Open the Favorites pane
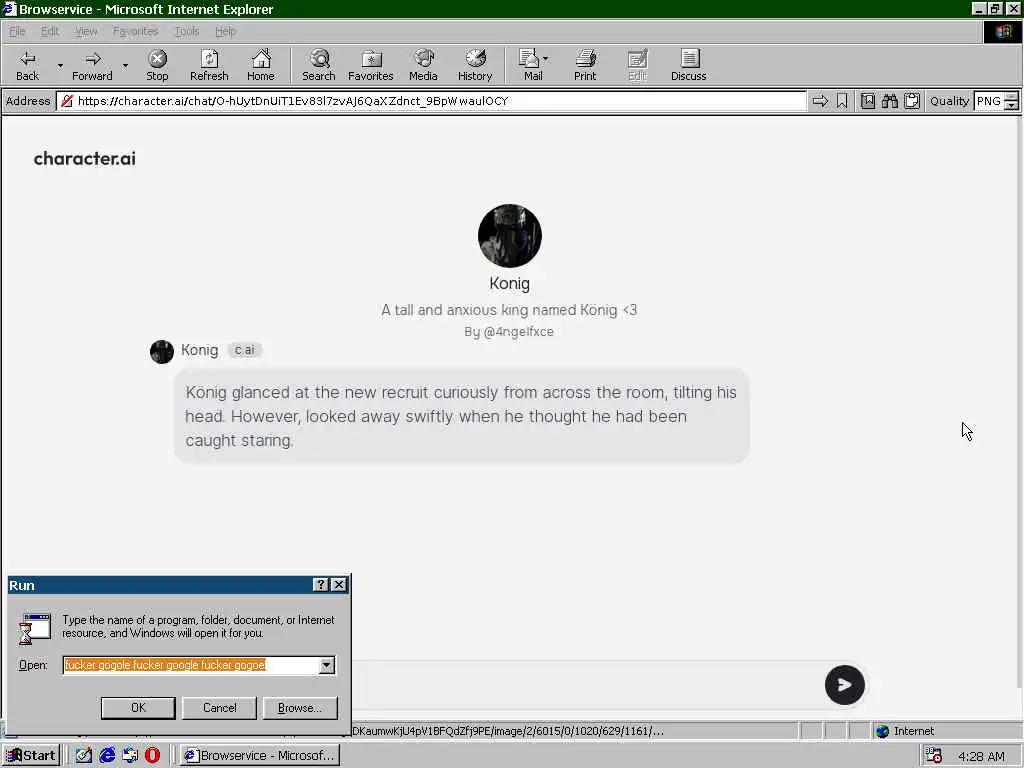This screenshot has height=768, width=1024. [370, 65]
